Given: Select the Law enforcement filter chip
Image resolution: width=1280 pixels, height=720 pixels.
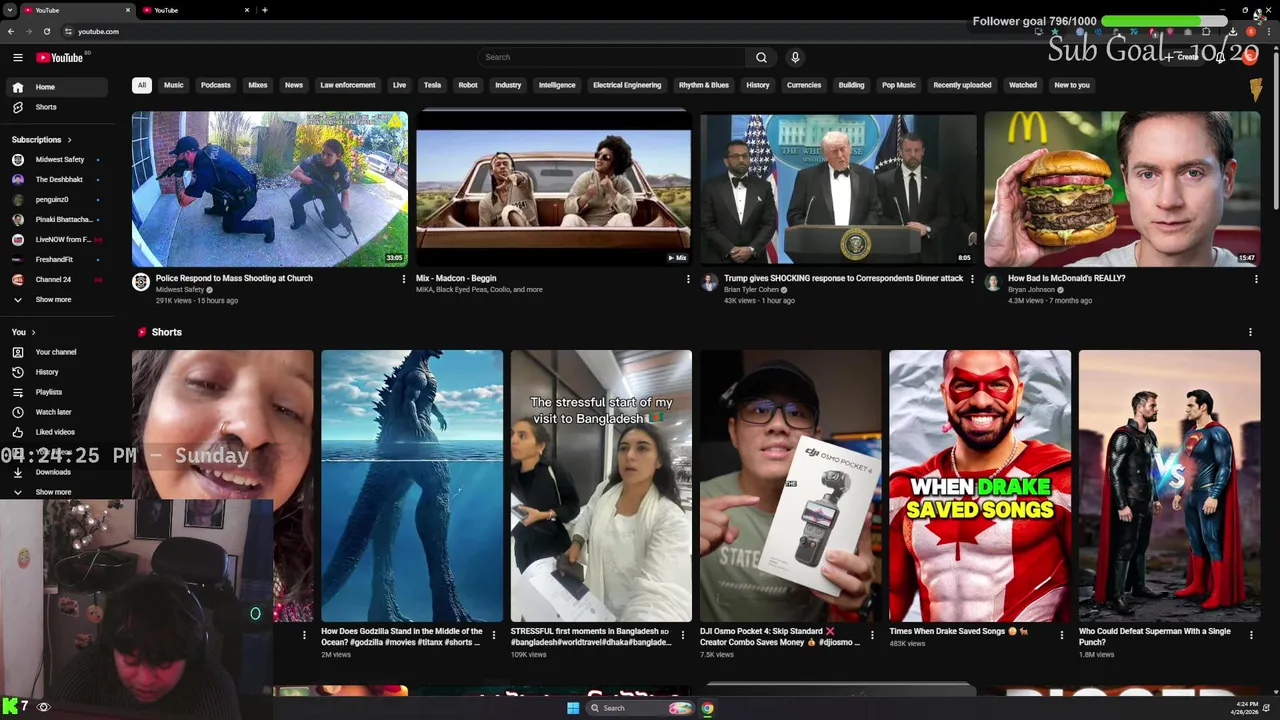Looking at the screenshot, I should click(x=348, y=85).
